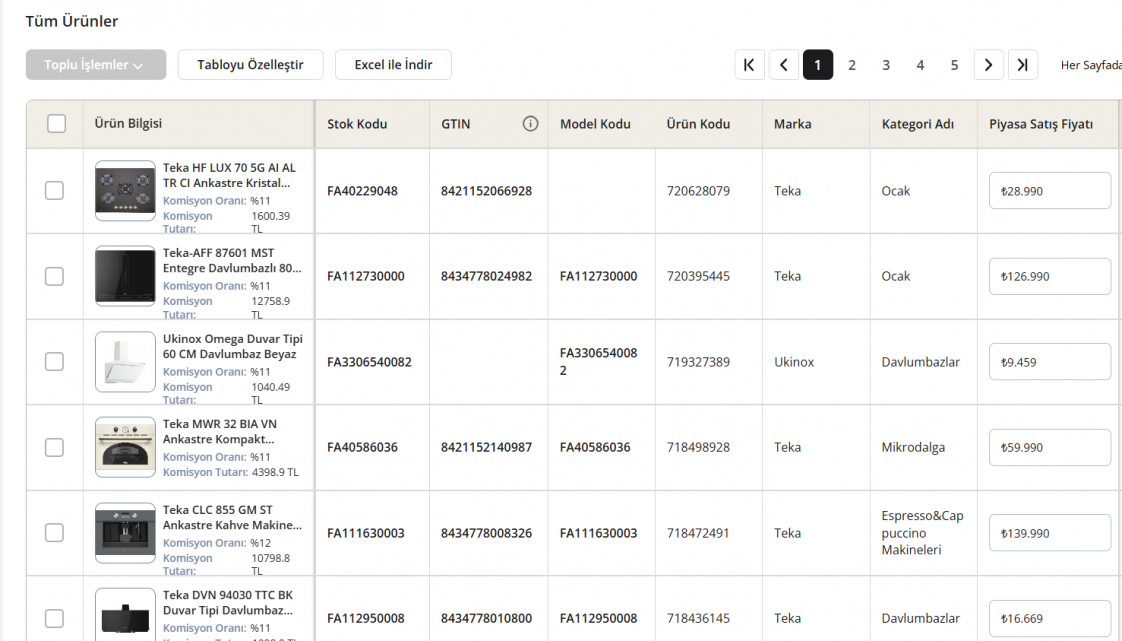Edit the ₺28.990 price field
This screenshot has height=641, width=1122.
1049,190
